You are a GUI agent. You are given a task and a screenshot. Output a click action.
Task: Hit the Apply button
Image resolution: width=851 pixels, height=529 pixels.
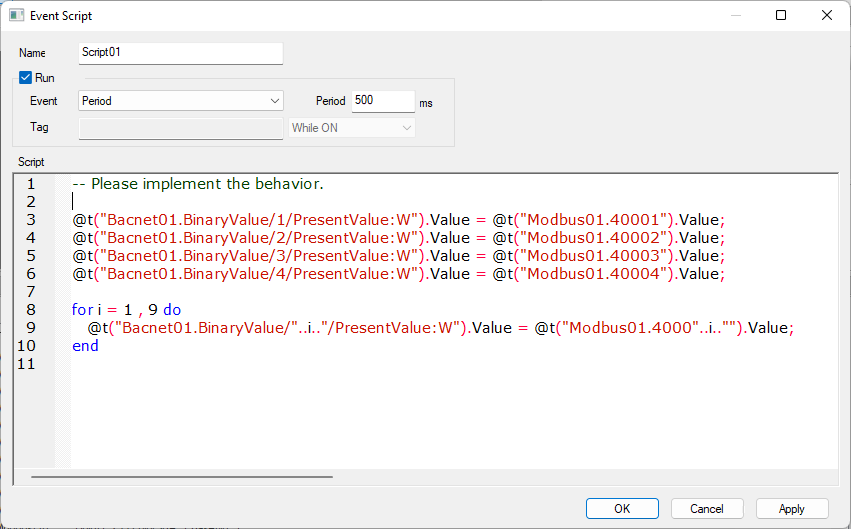pyautogui.click(x=792, y=508)
